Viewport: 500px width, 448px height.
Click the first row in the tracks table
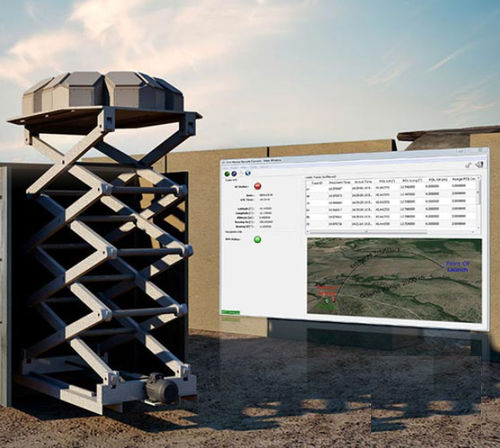(x=392, y=188)
